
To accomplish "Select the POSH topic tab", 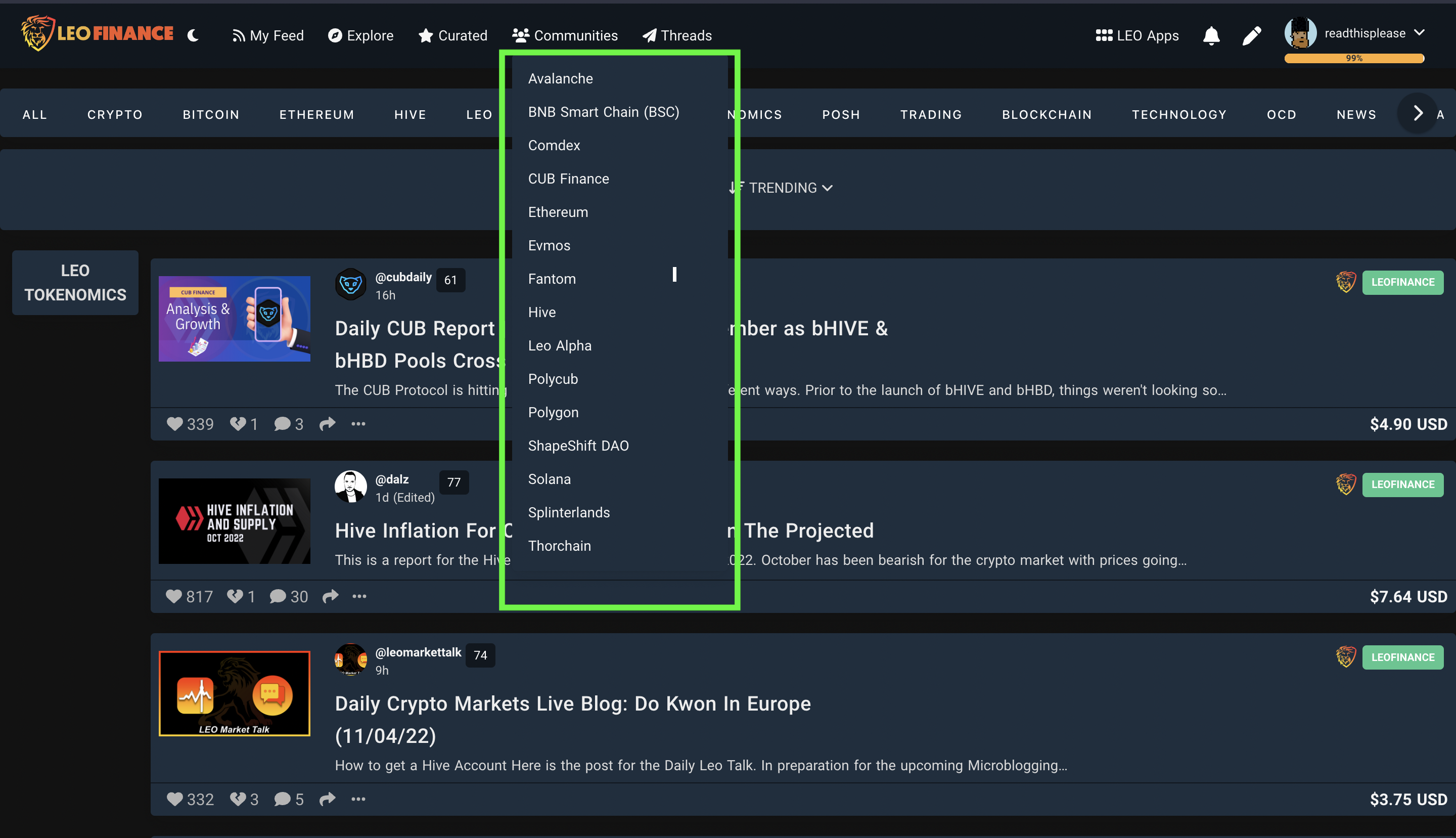I will point(841,114).
